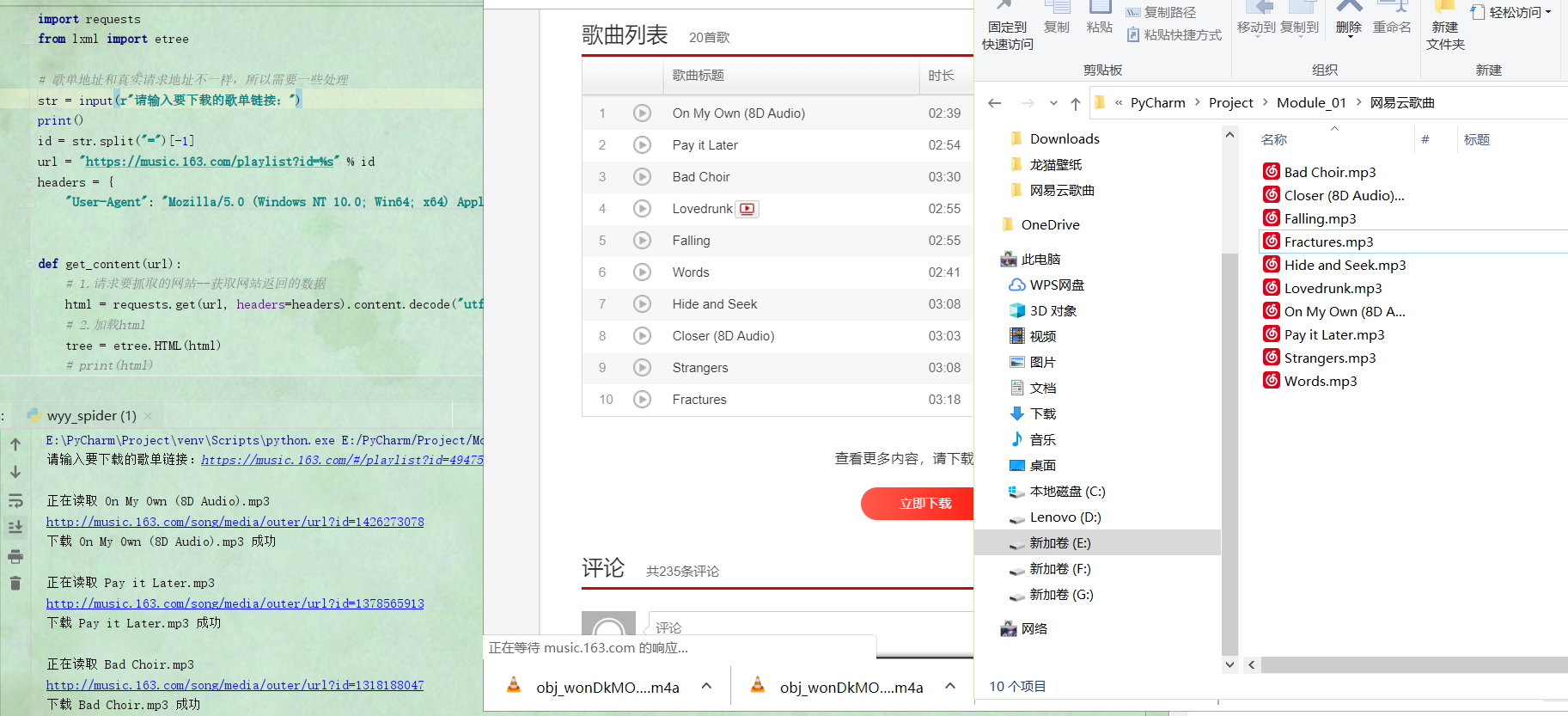Select the file Hide and Seek.mp3

(1345, 265)
